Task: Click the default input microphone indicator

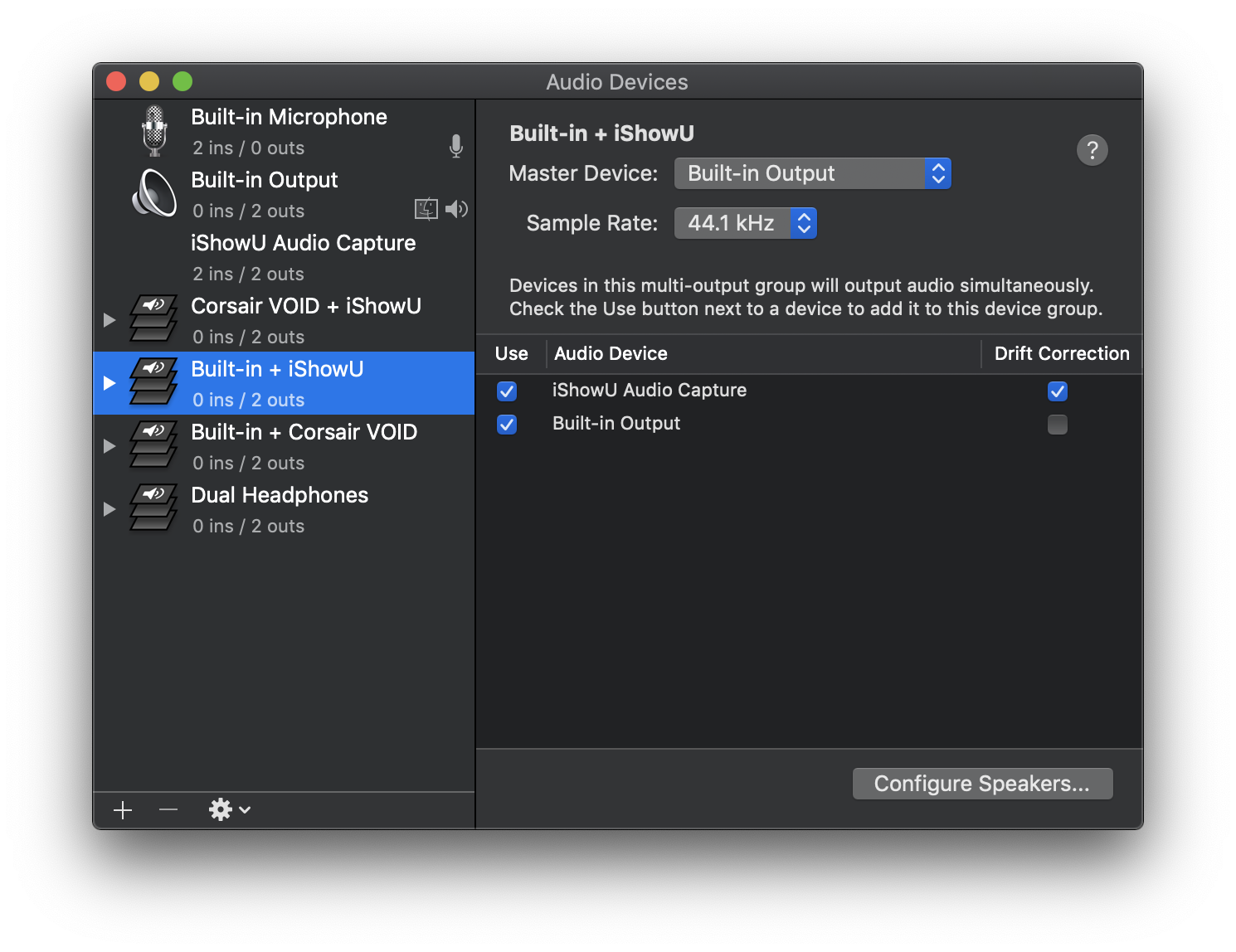Action: (456, 146)
